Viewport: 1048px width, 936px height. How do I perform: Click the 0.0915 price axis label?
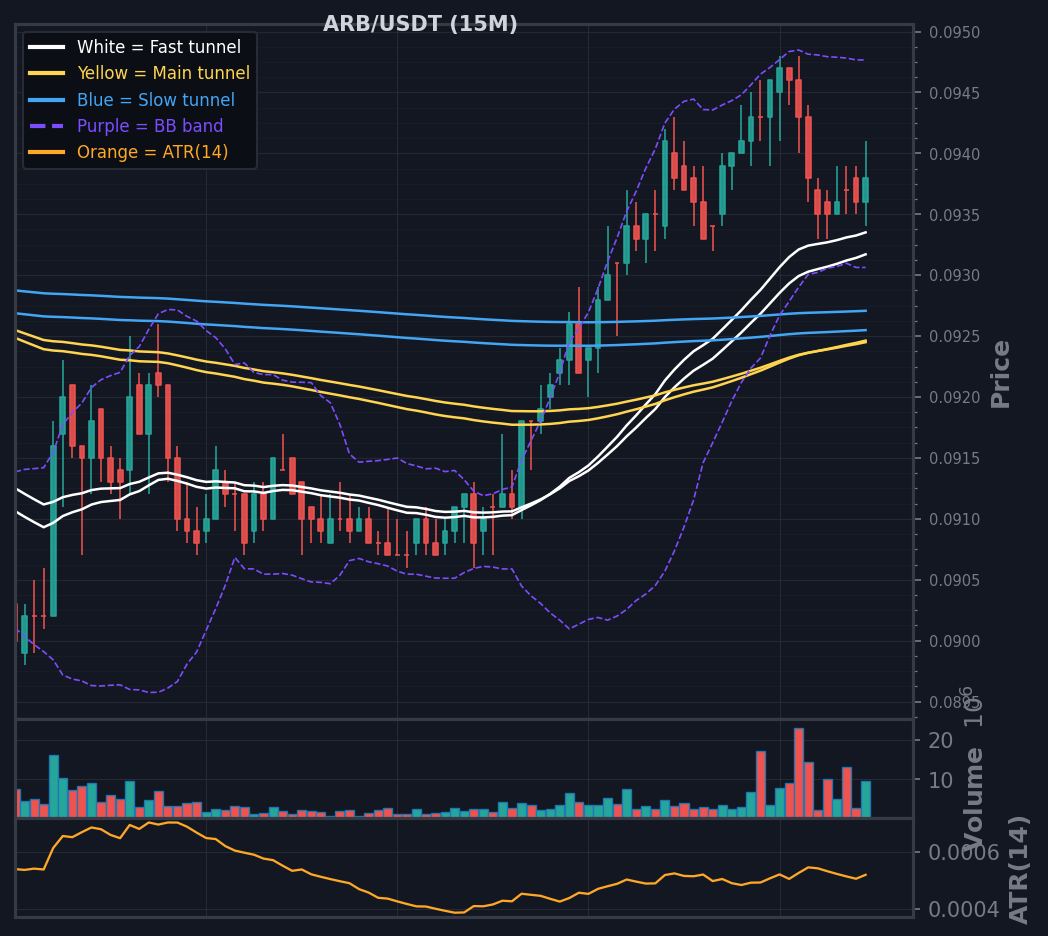coord(954,458)
